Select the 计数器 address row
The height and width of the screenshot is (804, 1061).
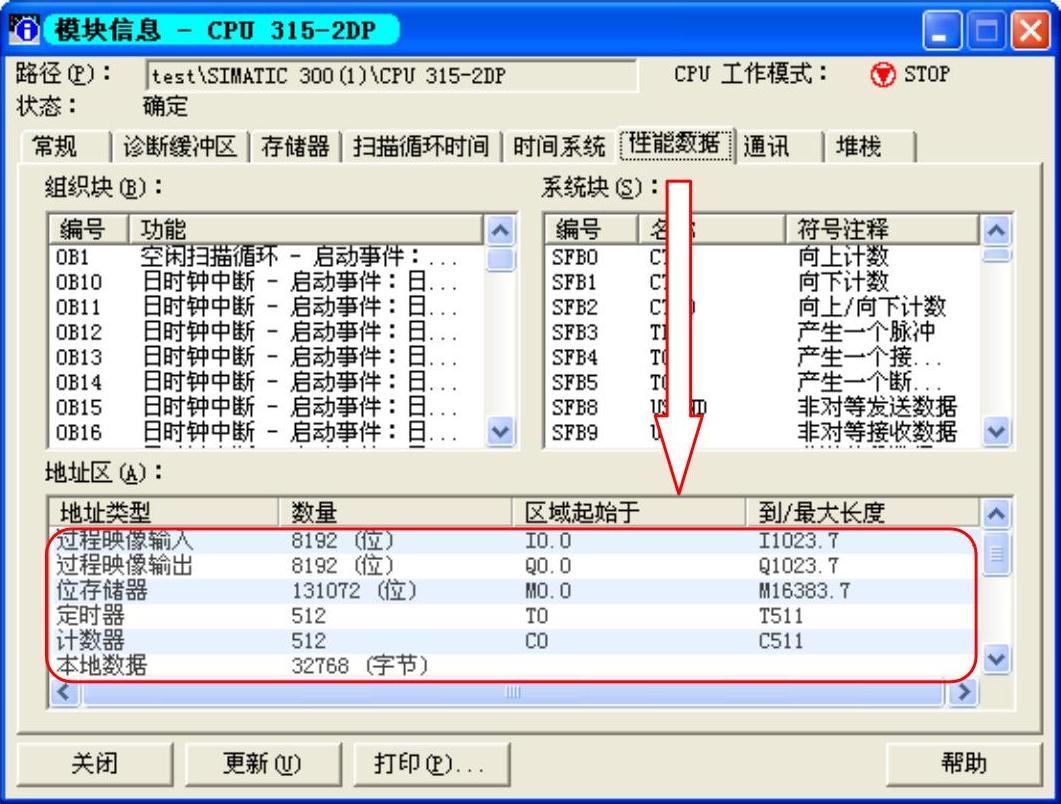point(514,641)
